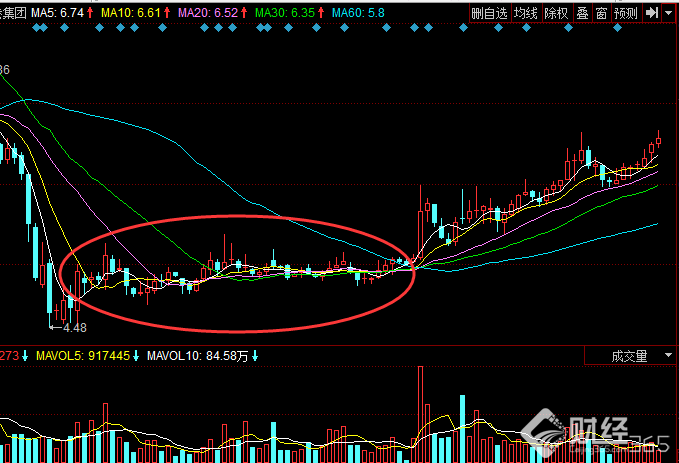Viewport: 679px width, 463px height.
Task: Open the 成交量 indicator dropdown
Action: click(630, 356)
